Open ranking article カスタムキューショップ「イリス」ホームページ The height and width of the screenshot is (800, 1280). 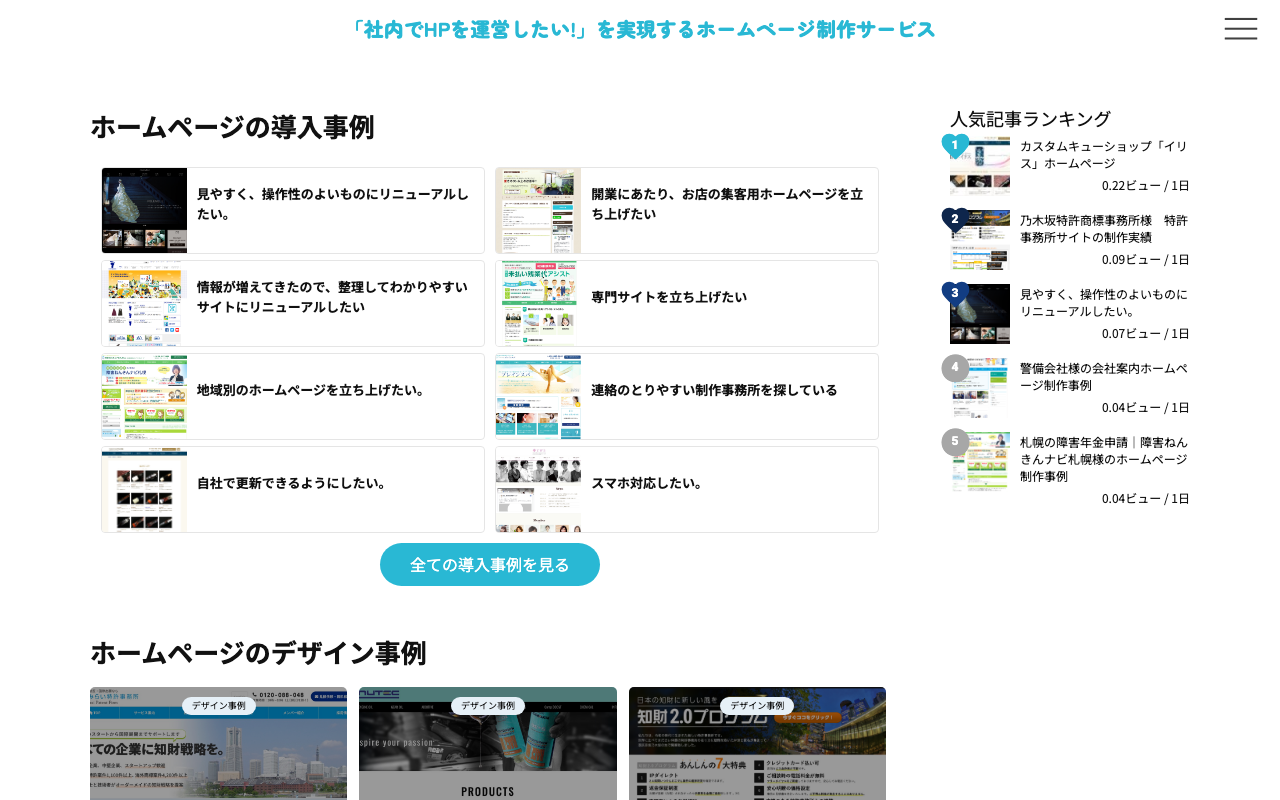point(1104,154)
